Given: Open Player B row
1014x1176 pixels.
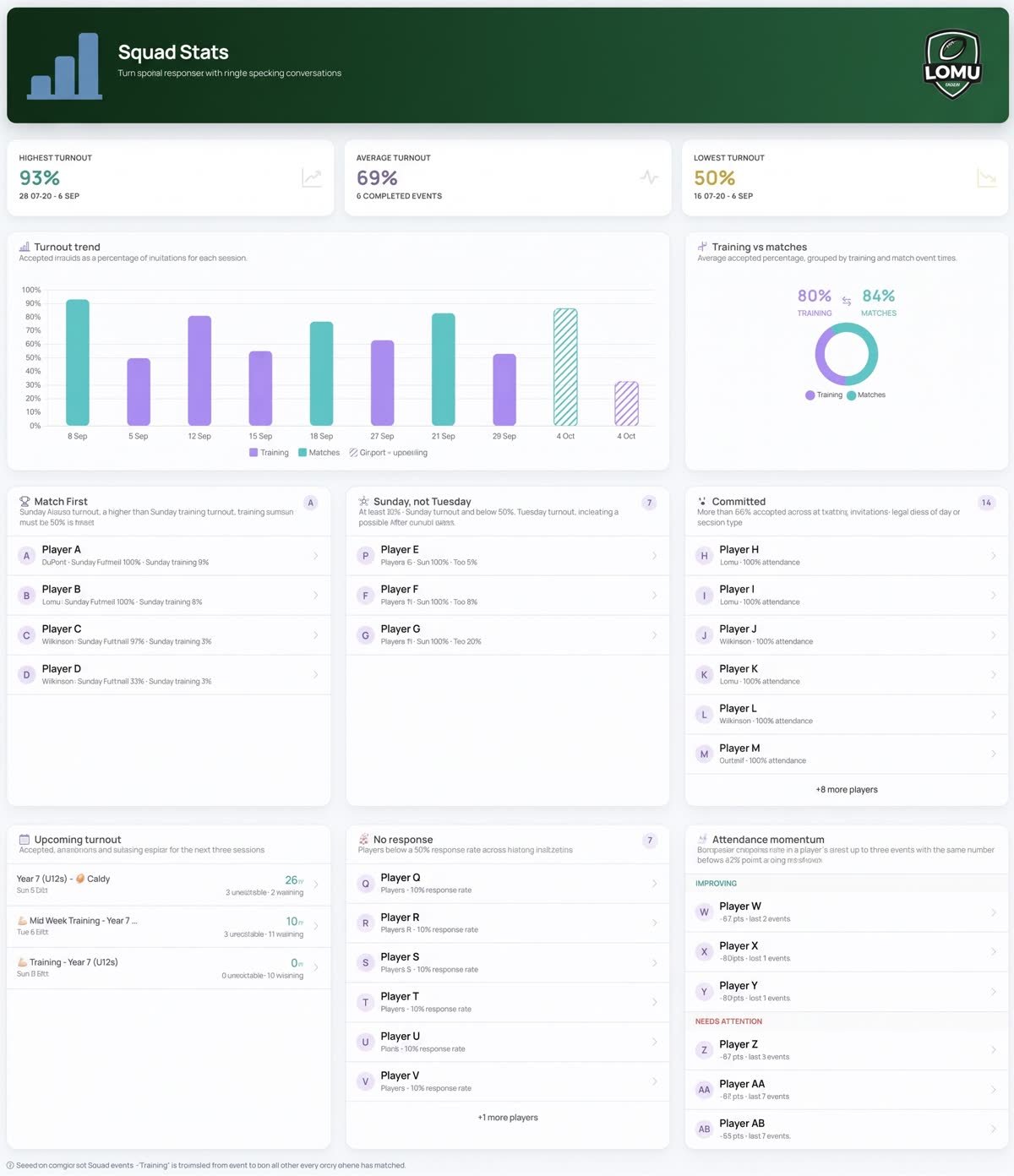Looking at the screenshot, I should click(x=169, y=596).
